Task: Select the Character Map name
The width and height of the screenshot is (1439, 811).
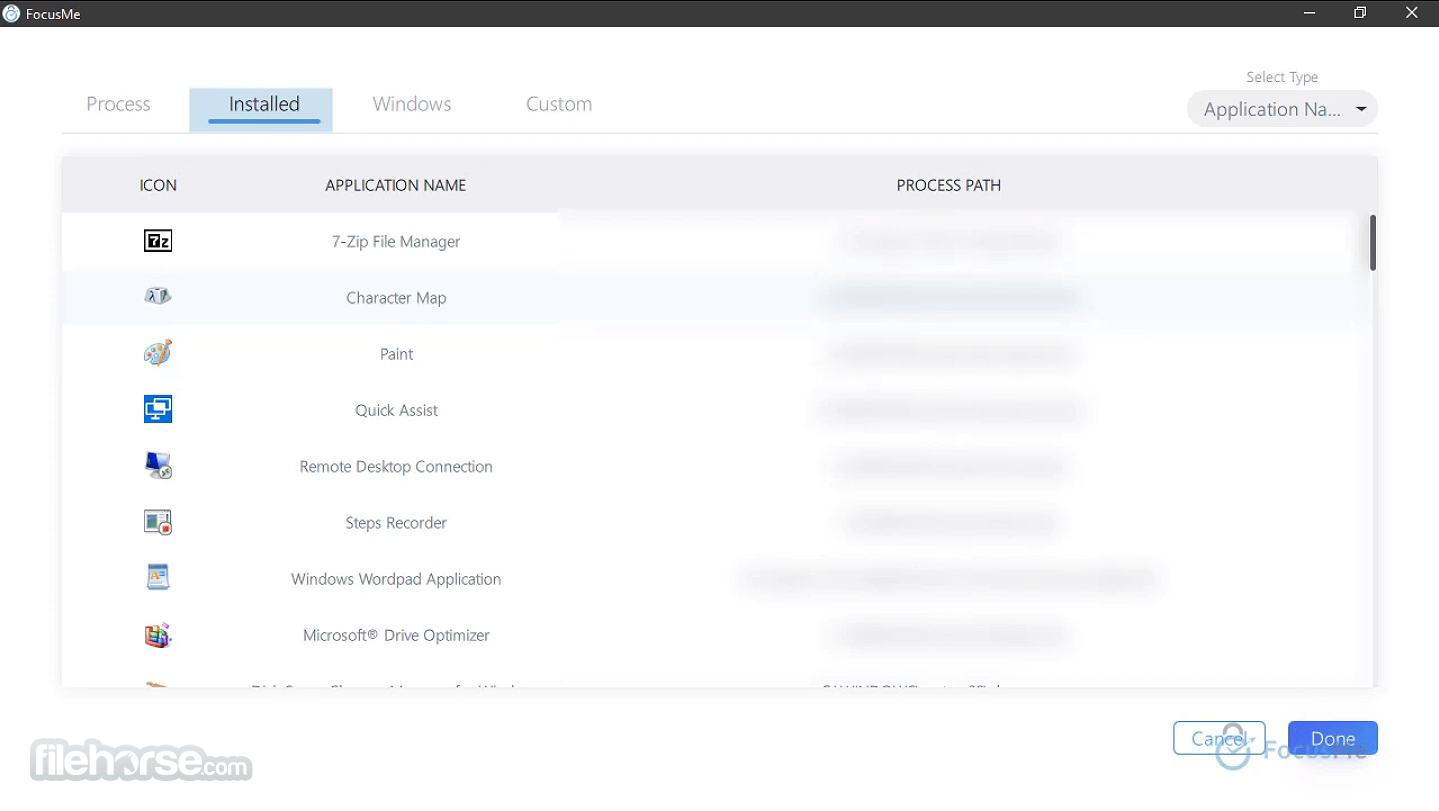Action: tap(396, 298)
